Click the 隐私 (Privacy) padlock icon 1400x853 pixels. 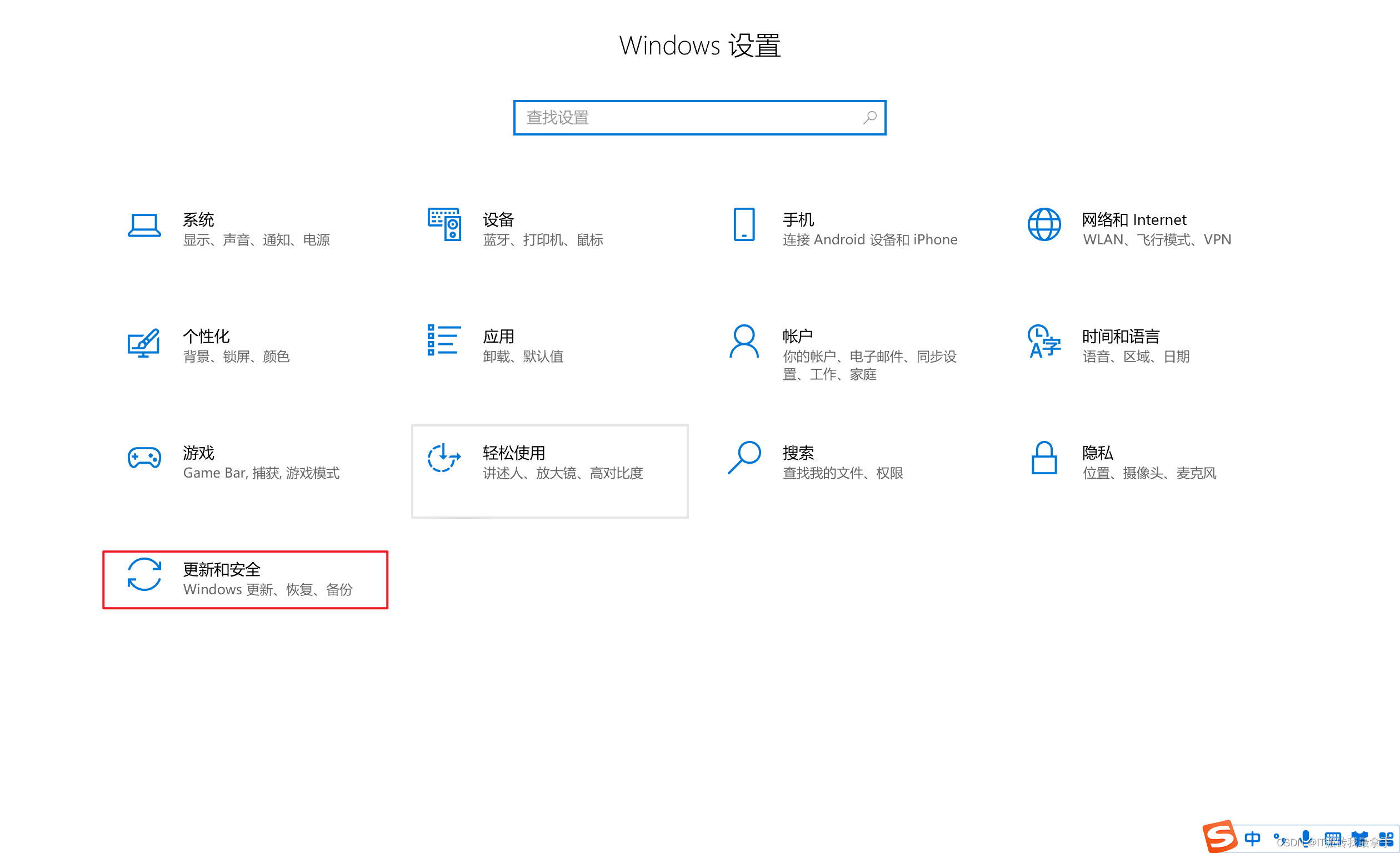coord(1044,458)
